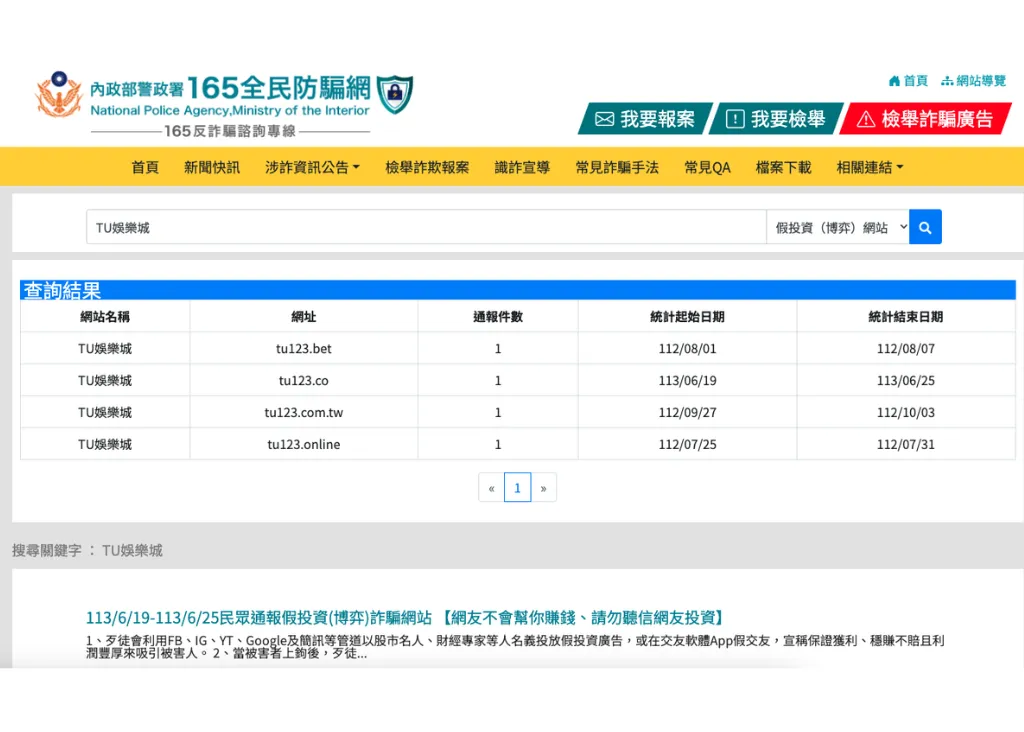Image resolution: width=1024 pixels, height=732 pixels.
Task: Expand the 涉詐資訊公告 dropdown menu
Action: pos(312,167)
